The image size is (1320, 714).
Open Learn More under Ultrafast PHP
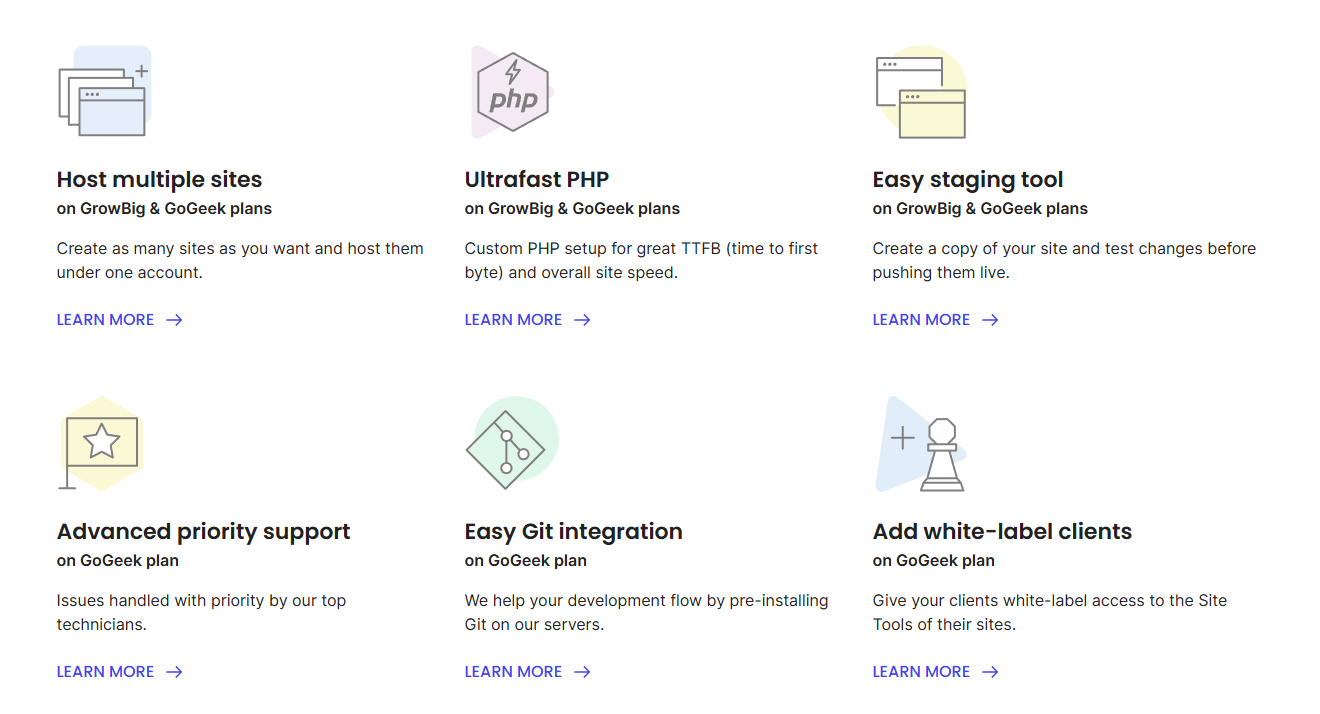pyautogui.click(x=514, y=320)
